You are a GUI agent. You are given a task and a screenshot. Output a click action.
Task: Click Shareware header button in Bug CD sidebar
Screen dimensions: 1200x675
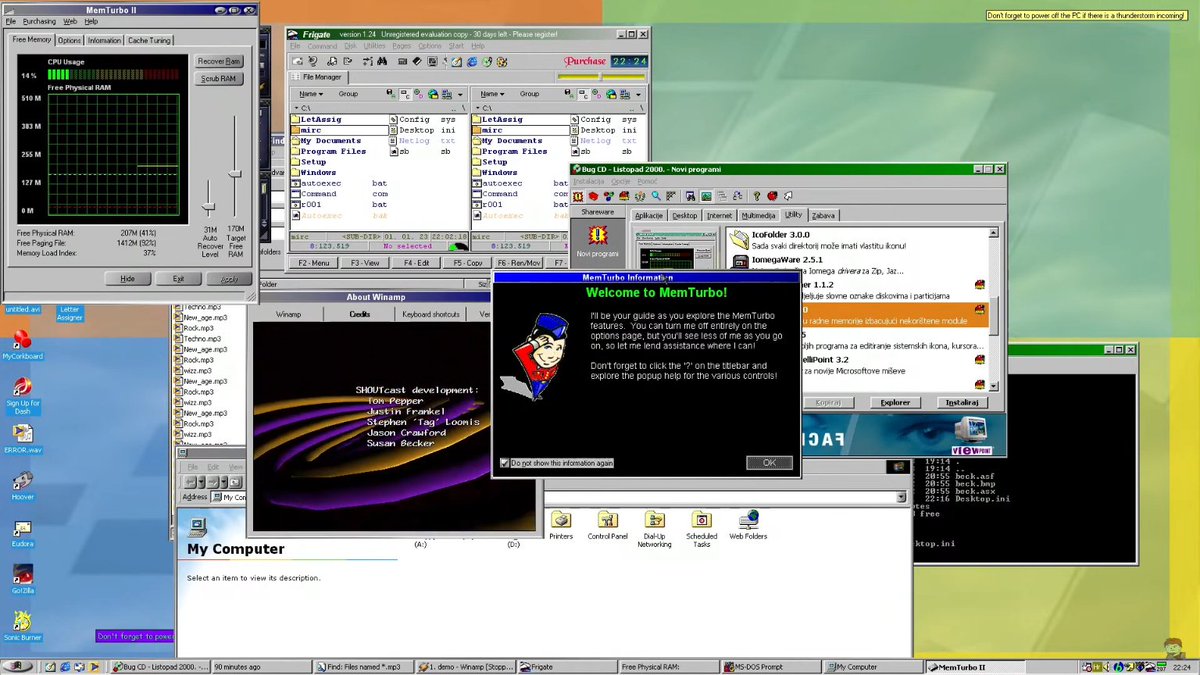point(597,212)
